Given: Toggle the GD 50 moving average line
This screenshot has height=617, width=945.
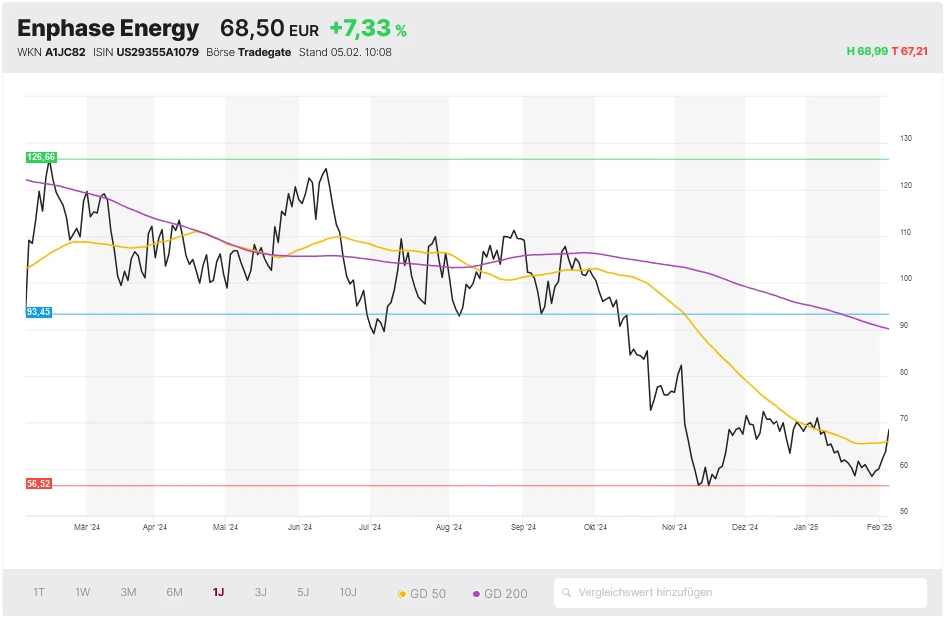Looking at the screenshot, I should [422, 594].
